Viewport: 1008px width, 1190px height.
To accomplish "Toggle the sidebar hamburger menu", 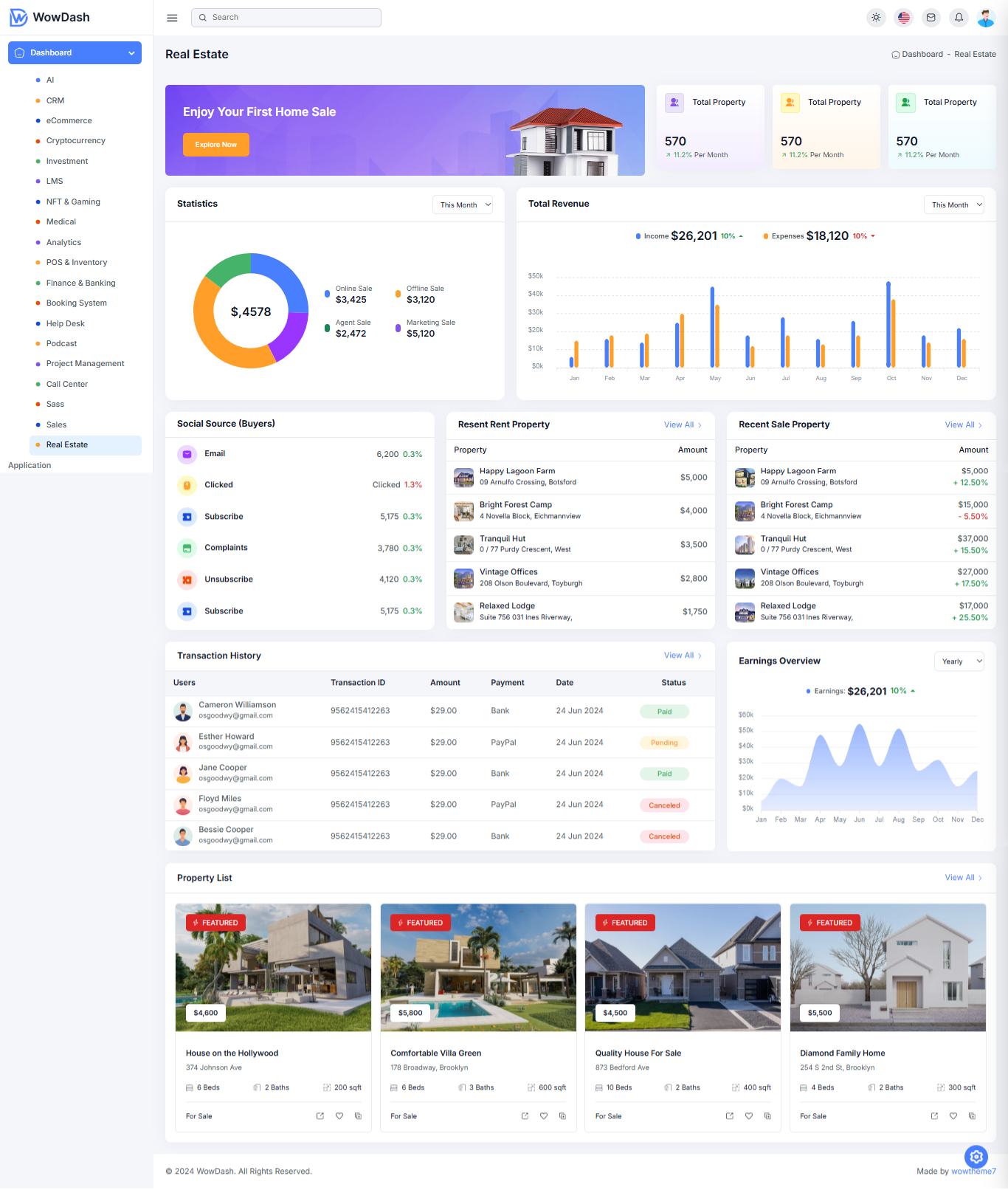I will coord(172,18).
